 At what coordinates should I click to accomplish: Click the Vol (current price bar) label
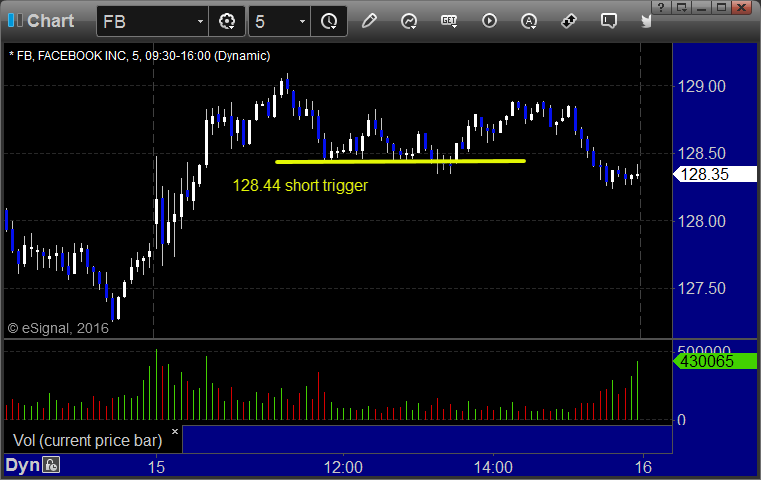coord(87,440)
